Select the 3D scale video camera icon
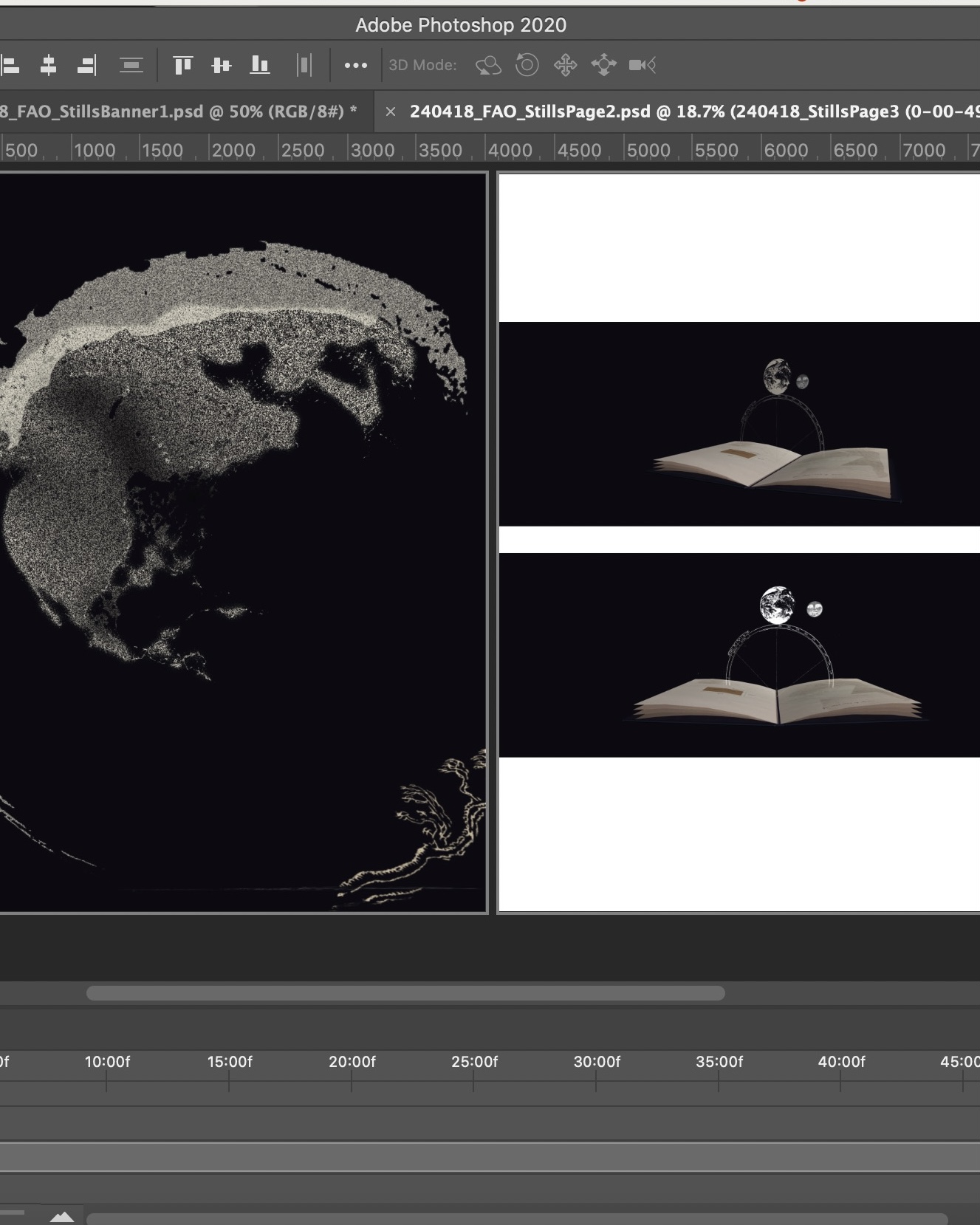The image size is (980, 1225). tap(643, 65)
